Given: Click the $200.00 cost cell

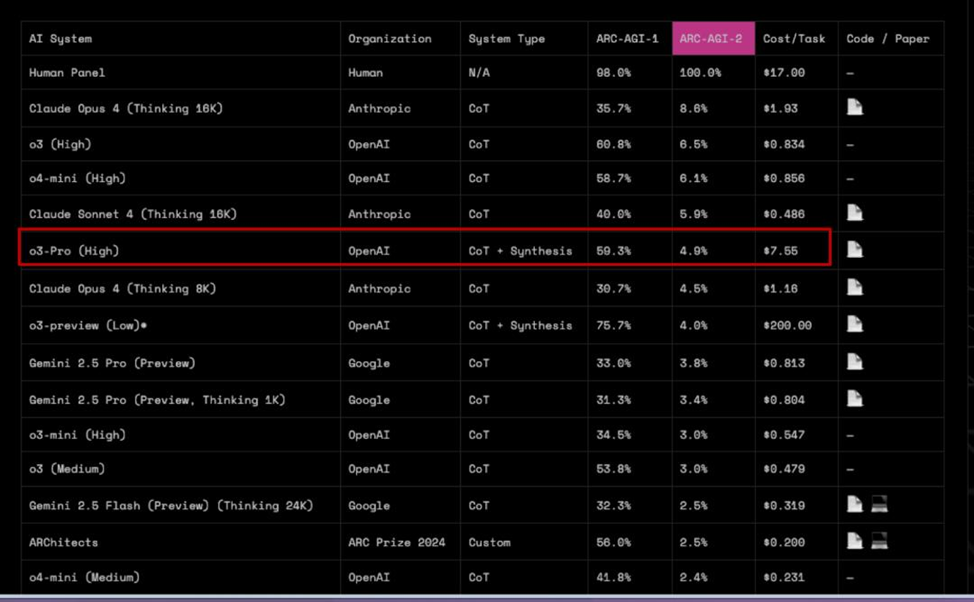Looking at the screenshot, I should tap(787, 325).
